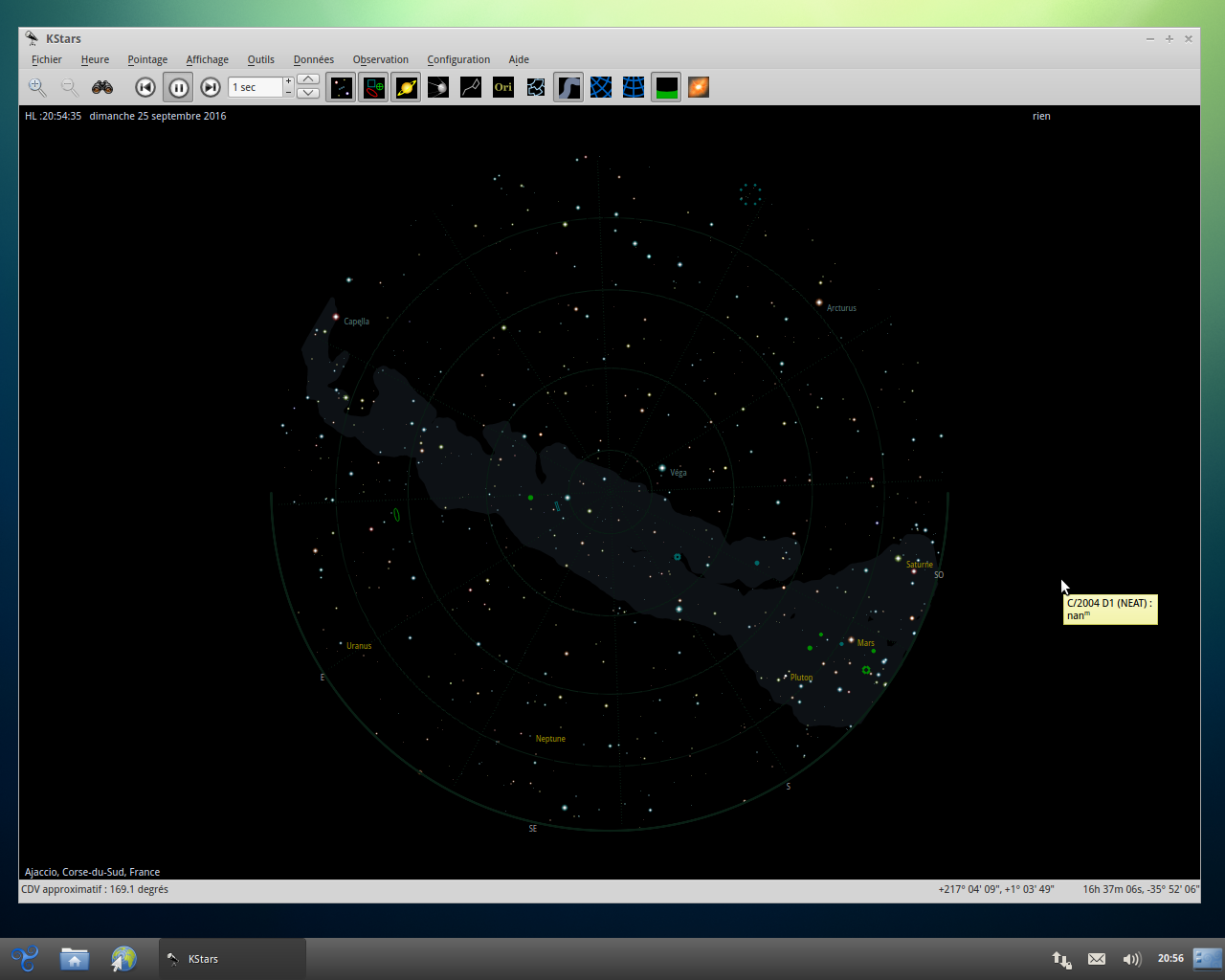This screenshot has height=980, width=1225.
Task: Pause the simulation clock
Action: click(178, 87)
